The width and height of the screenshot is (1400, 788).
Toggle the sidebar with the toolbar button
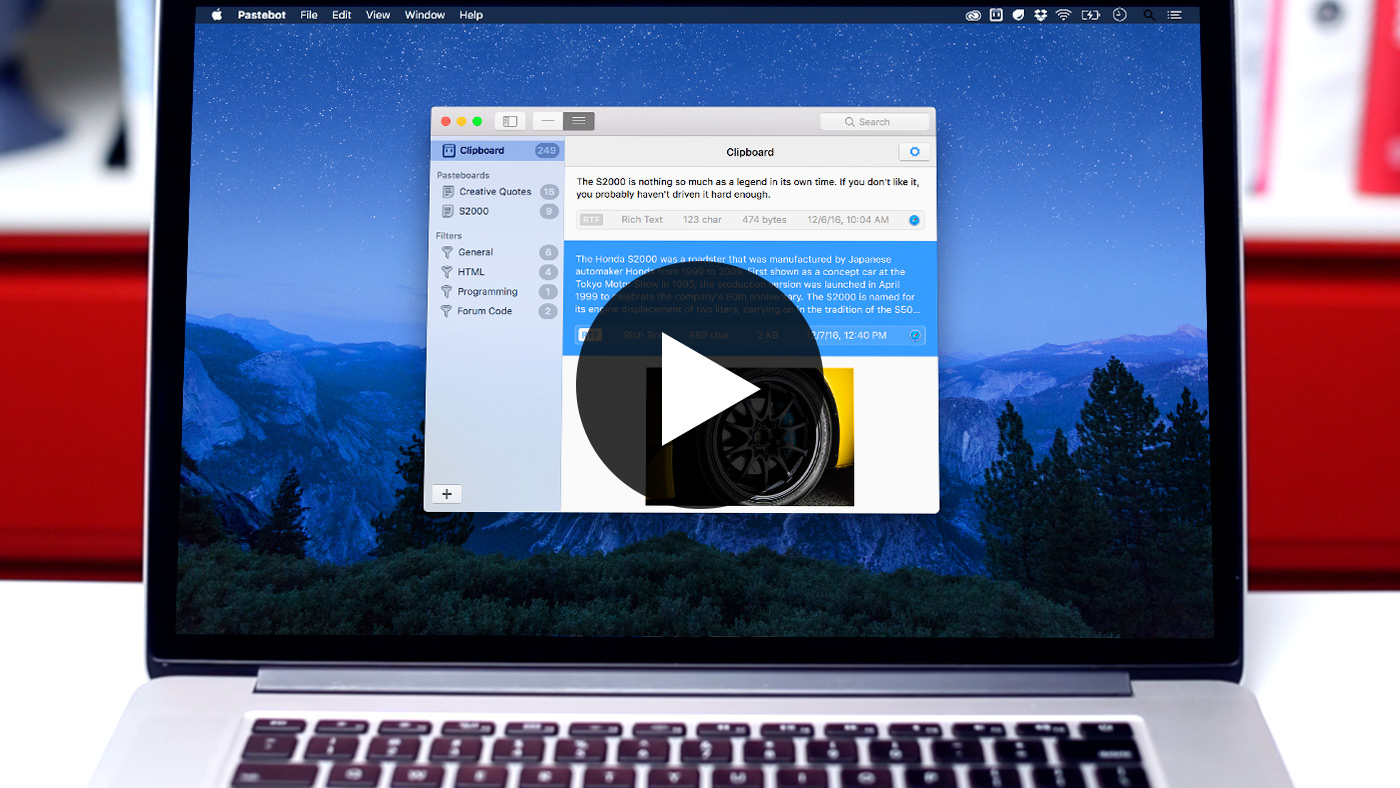(x=510, y=121)
